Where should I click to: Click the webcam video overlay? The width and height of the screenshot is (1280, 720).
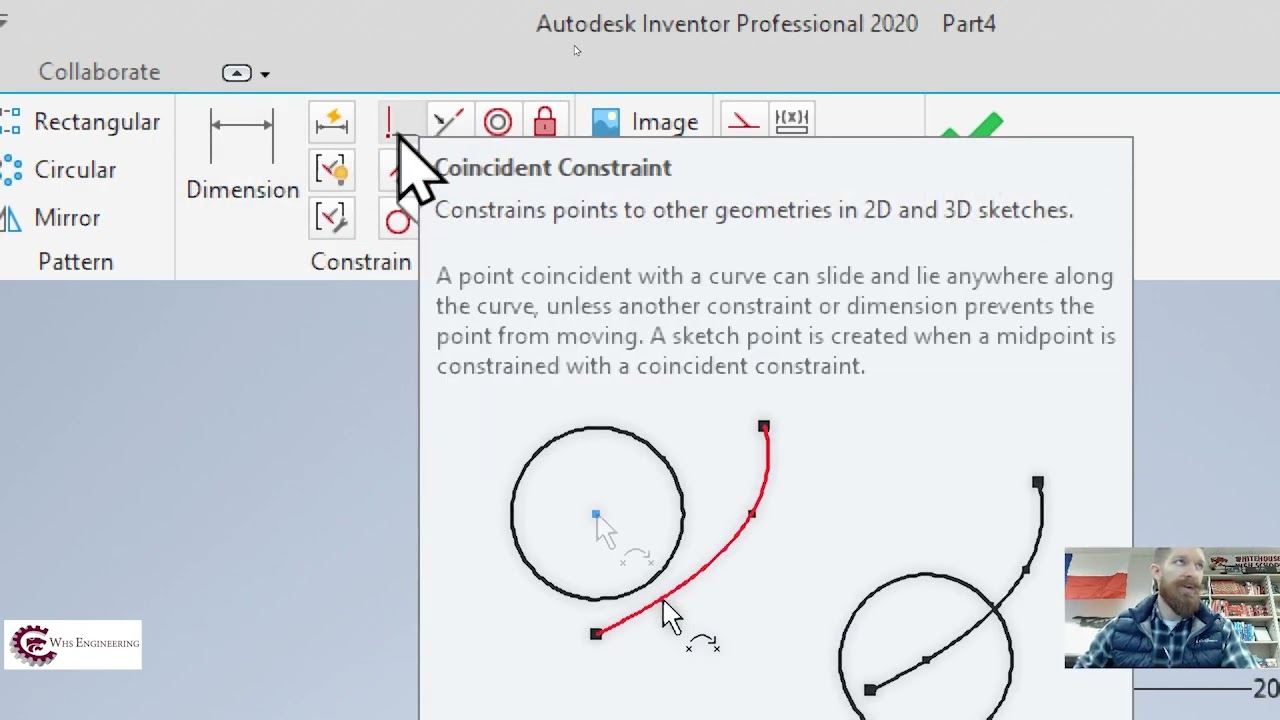[1172, 608]
